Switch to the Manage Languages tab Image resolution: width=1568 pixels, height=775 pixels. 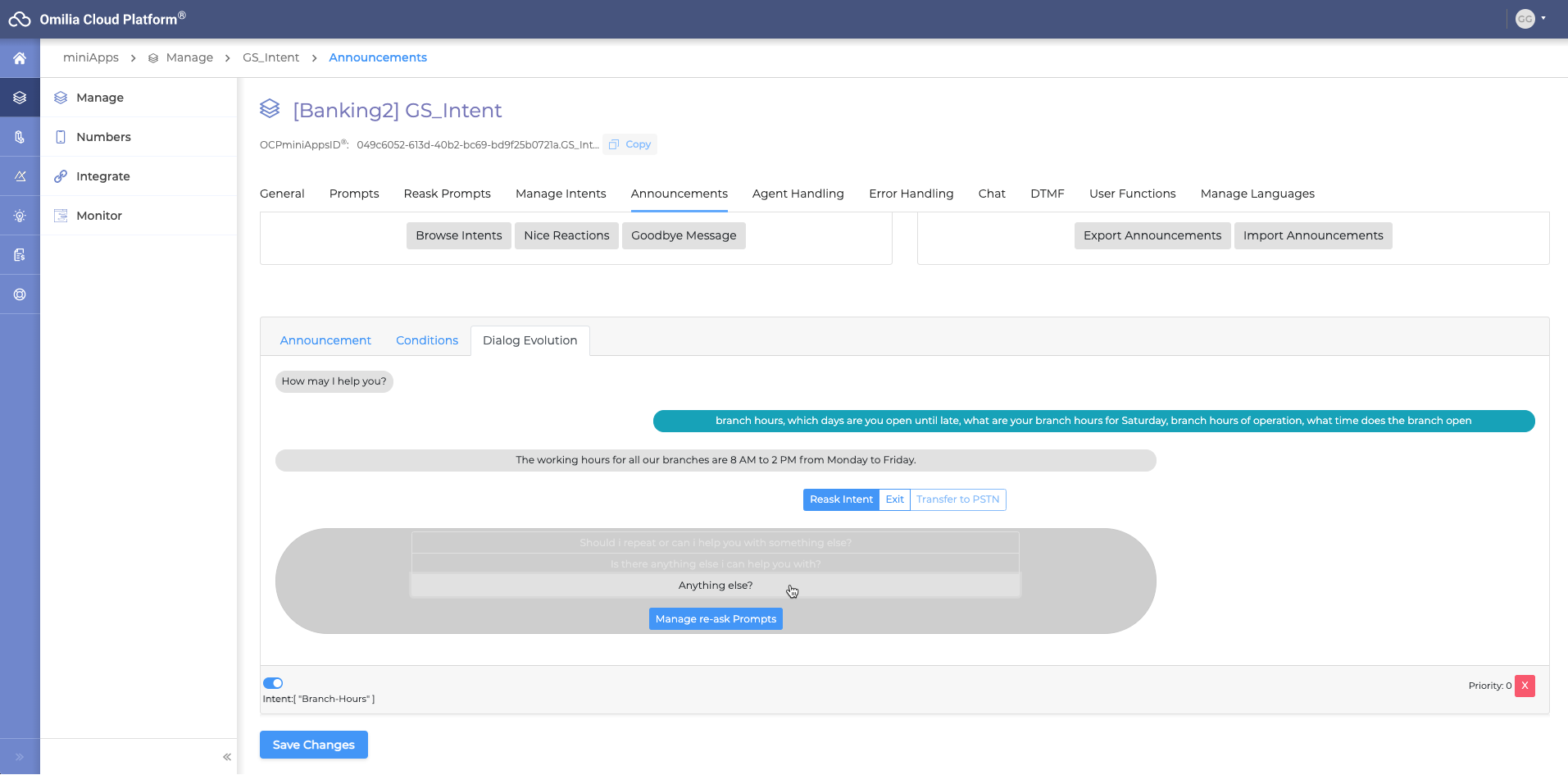[x=1257, y=194]
